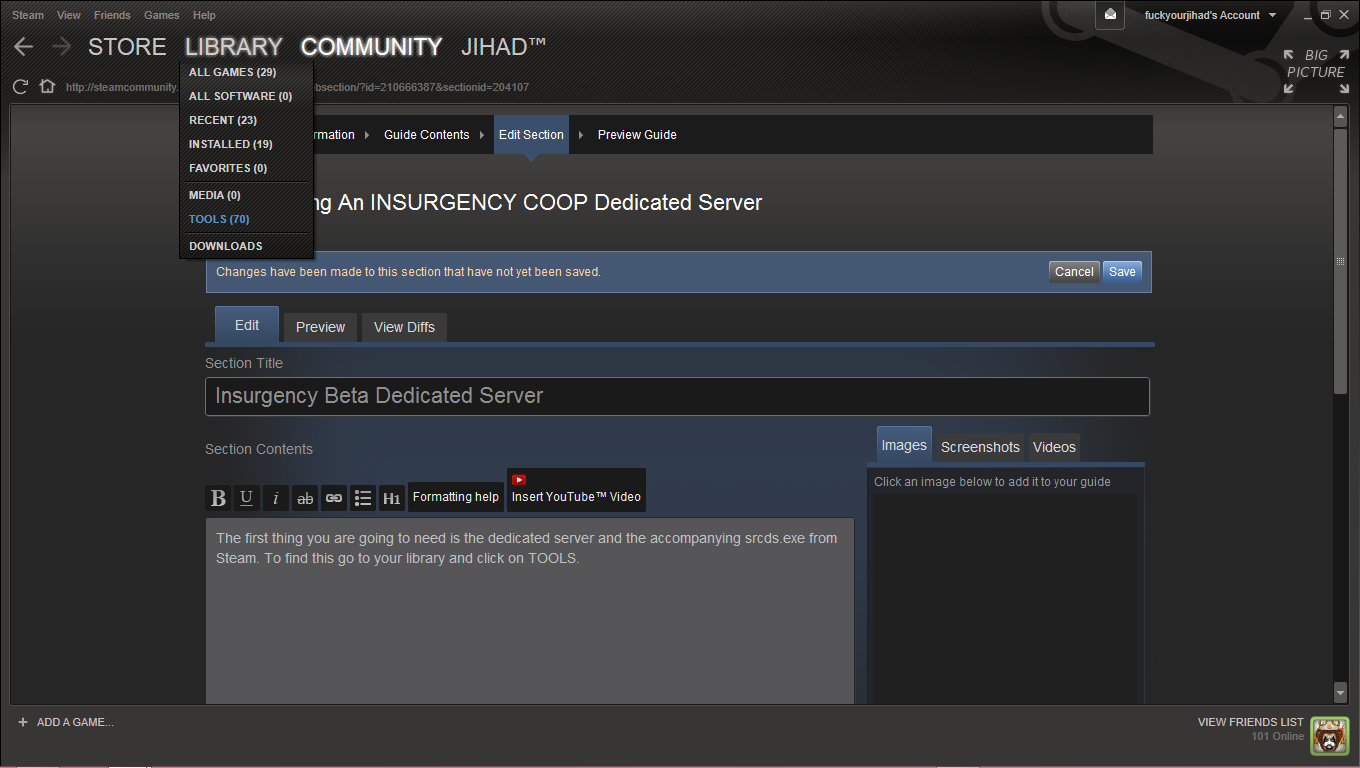Switch to the Preview tab
Image resolution: width=1360 pixels, height=768 pixels.
point(320,327)
